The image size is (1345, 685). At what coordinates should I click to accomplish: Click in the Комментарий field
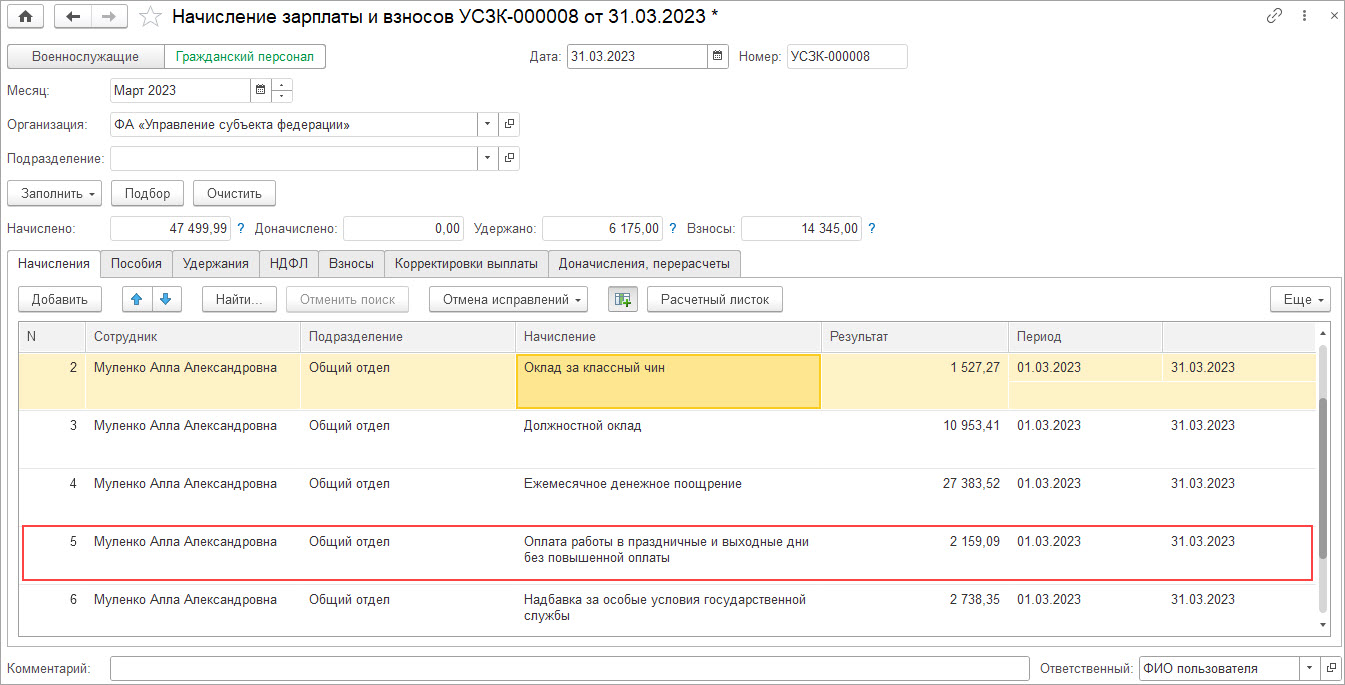pyautogui.click(x=569, y=668)
